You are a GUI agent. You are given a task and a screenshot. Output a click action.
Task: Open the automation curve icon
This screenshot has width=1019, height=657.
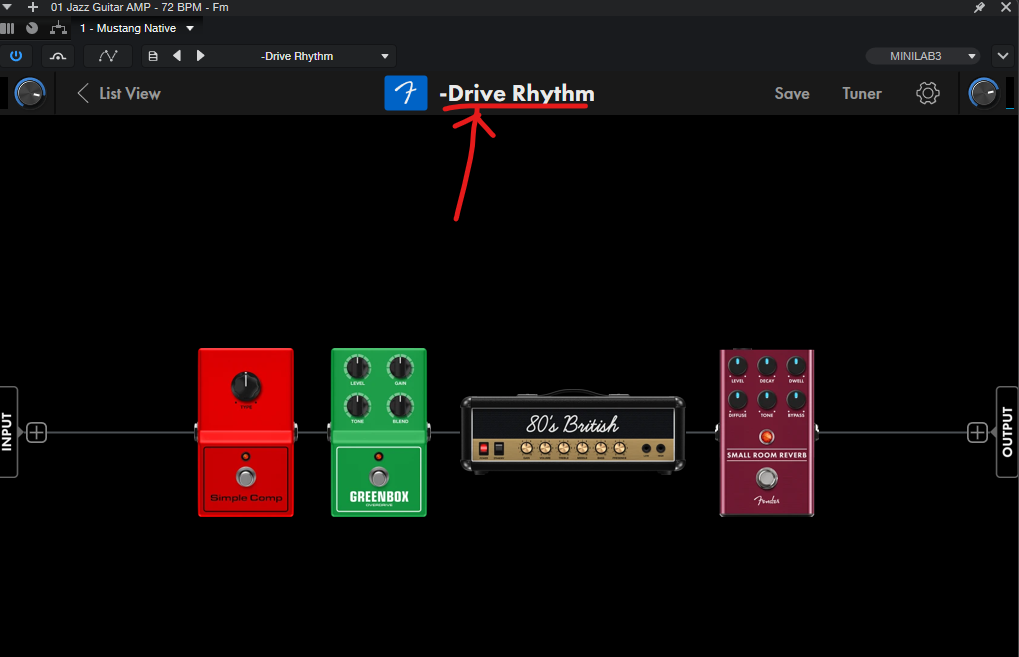(107, 56)
